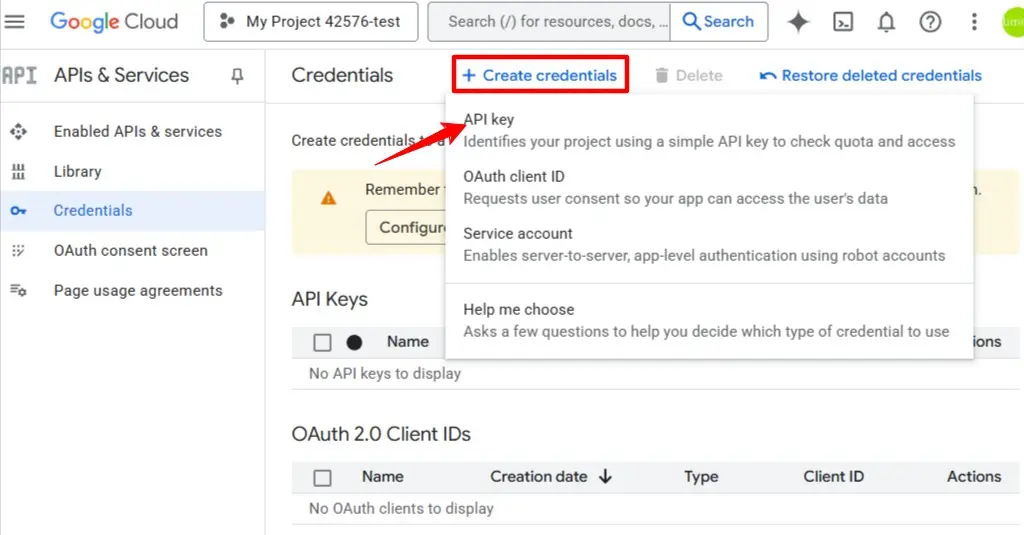The width and height of the screenshot is (1024, 535).
Task: Select all API Keys checkbox
Action: point(322,342)
